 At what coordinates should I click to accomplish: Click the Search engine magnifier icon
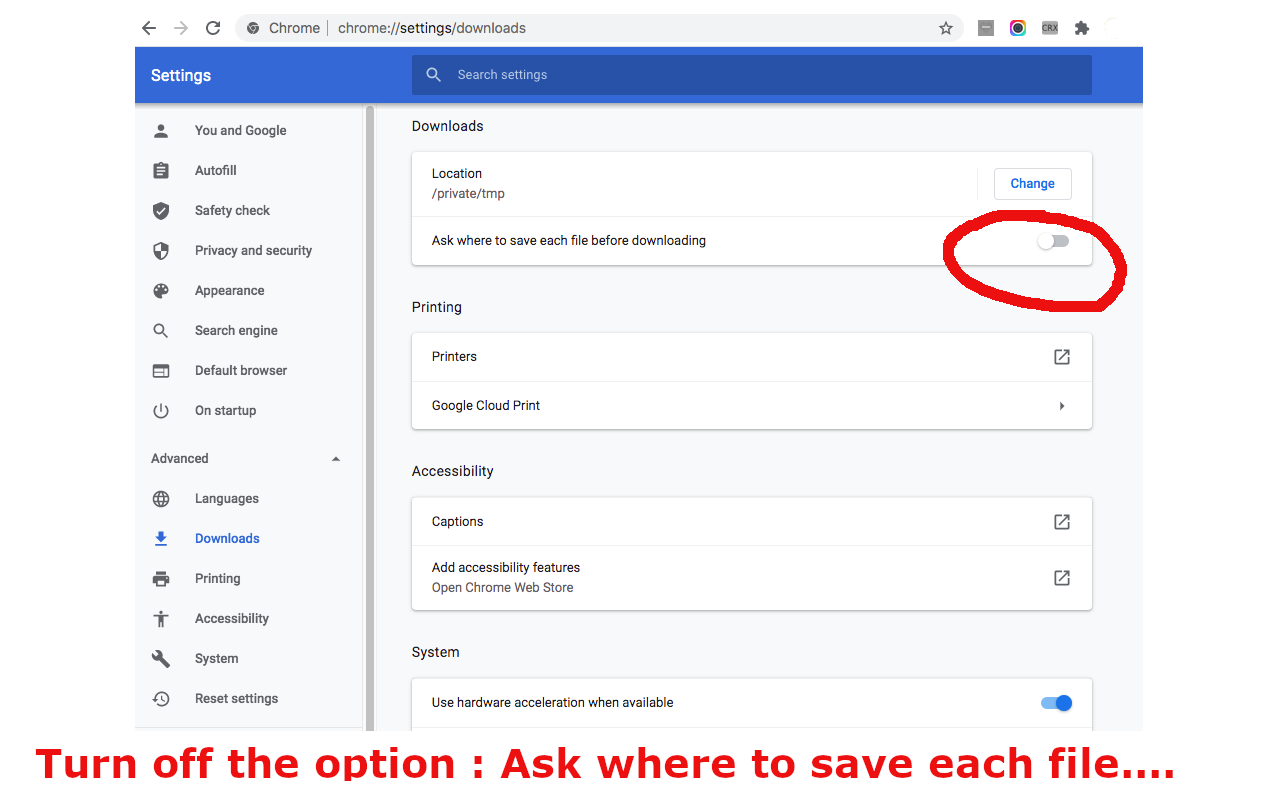click(x=161, y=330)
